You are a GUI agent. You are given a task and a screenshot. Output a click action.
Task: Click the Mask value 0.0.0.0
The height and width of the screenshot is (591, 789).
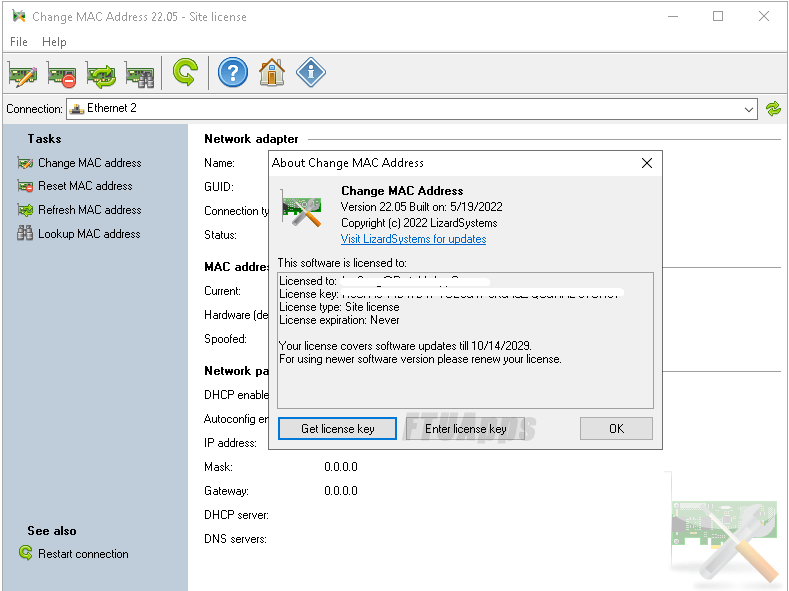(x=341, y=467)
